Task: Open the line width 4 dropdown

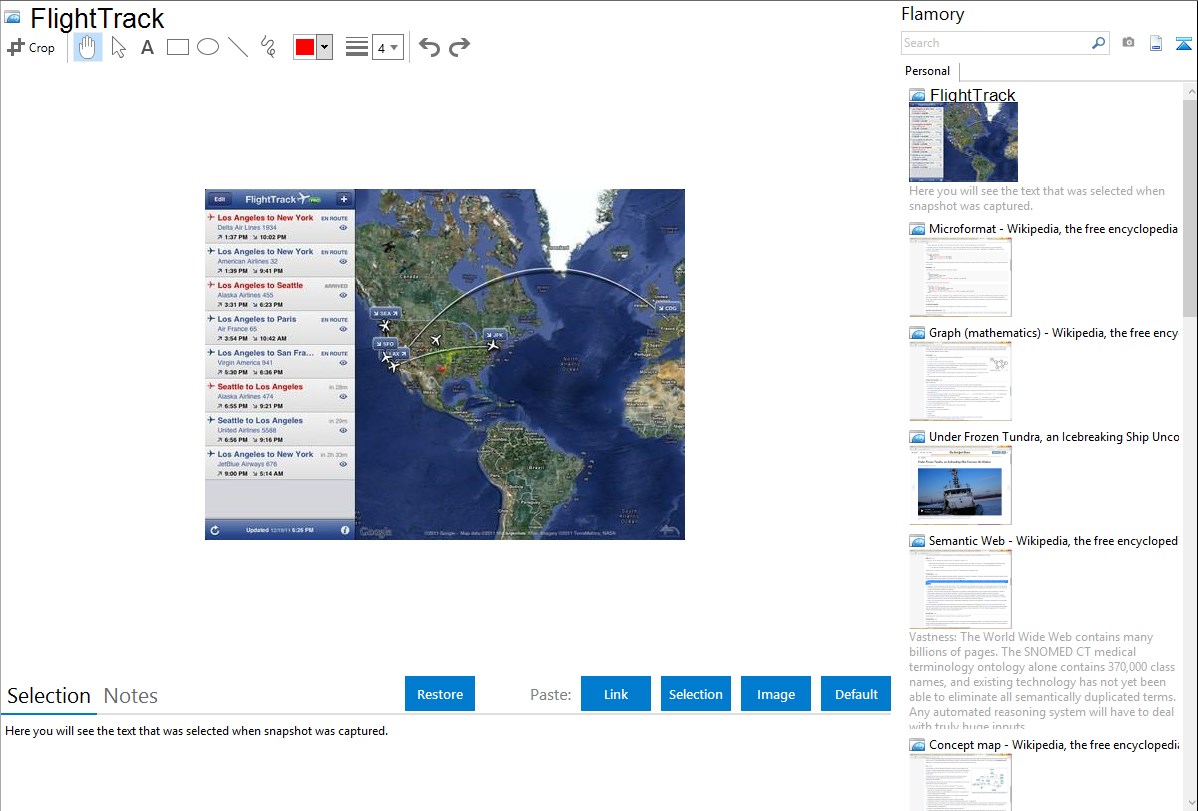Action: (388, 47)
